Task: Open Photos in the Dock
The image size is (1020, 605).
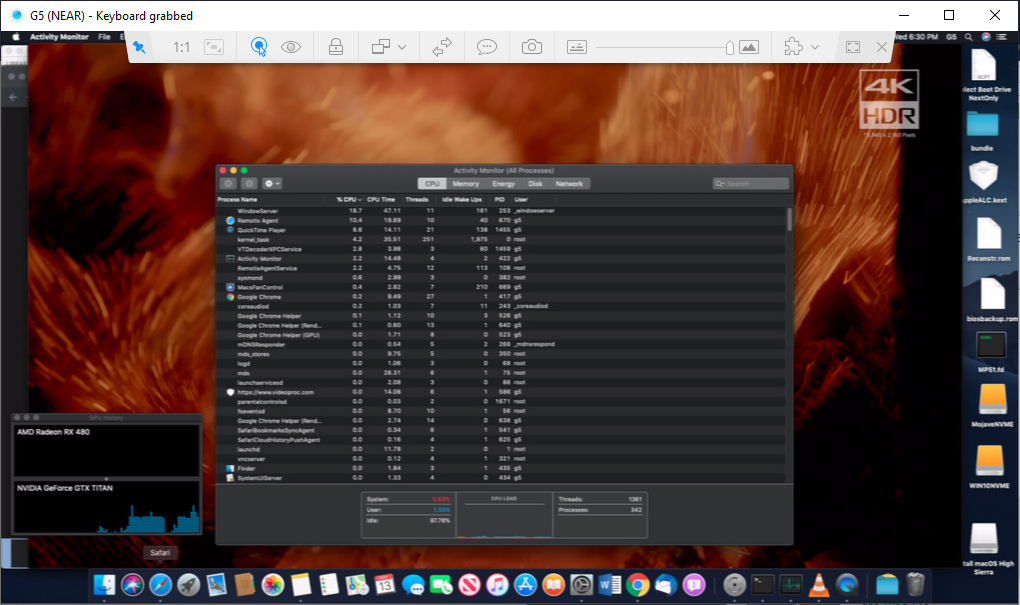Action: tap(273, 585)
